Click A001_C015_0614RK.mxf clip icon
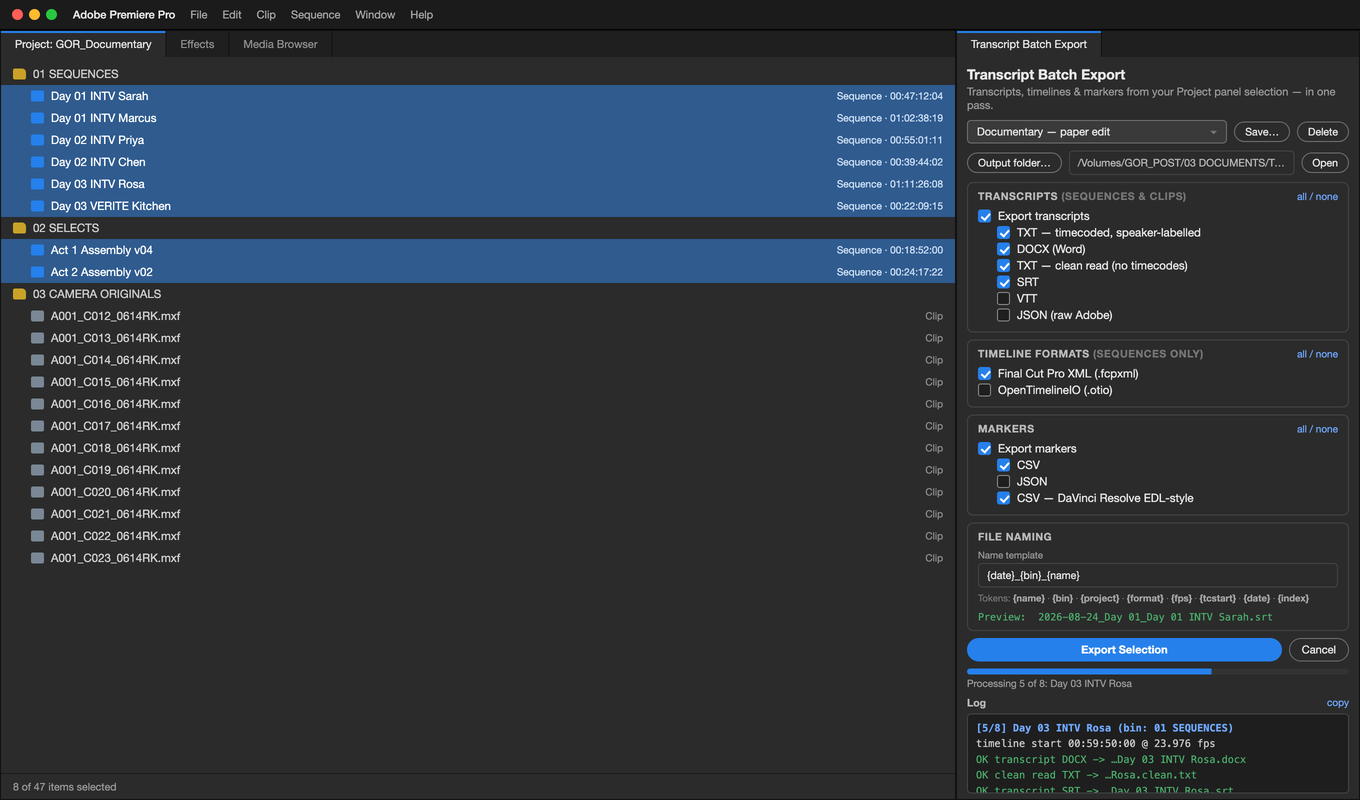1360x800 pixels. (x=37, y=382)
